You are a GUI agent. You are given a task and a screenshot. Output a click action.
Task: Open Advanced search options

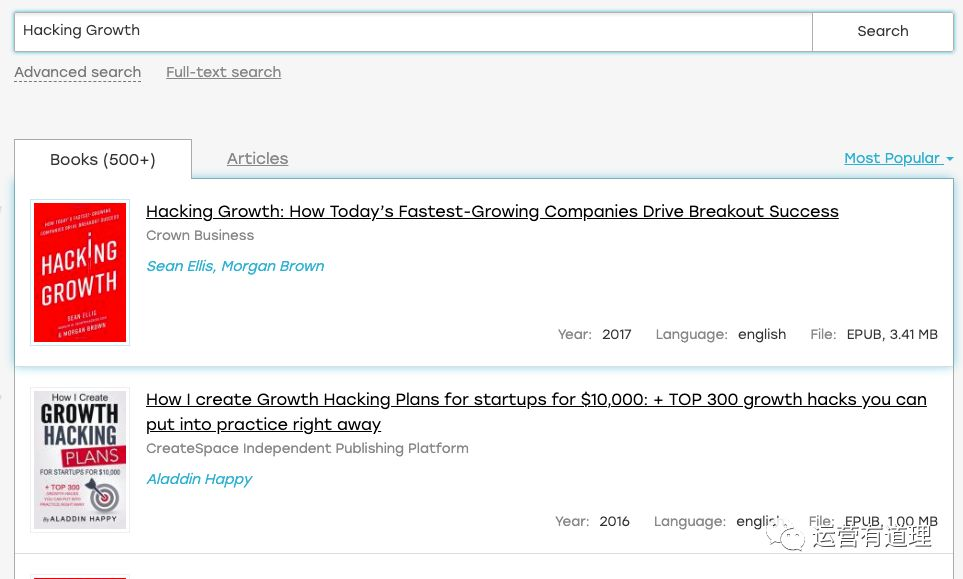pos(78,72)
